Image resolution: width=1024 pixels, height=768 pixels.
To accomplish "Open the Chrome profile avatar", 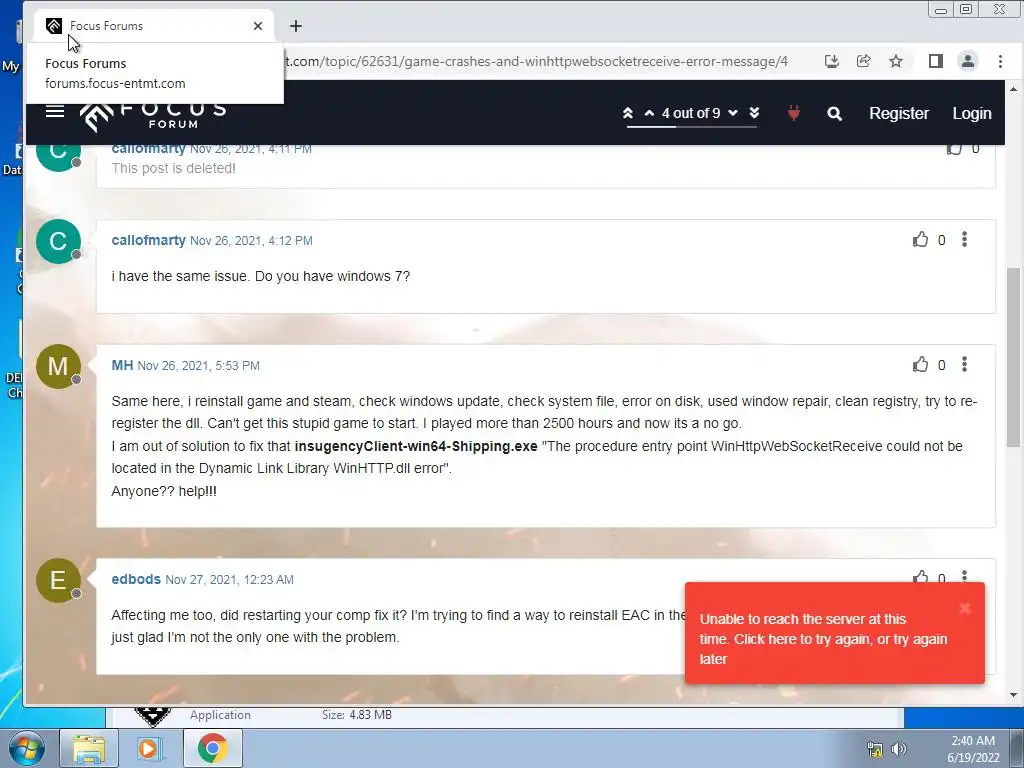I will (x=968, y=61).
